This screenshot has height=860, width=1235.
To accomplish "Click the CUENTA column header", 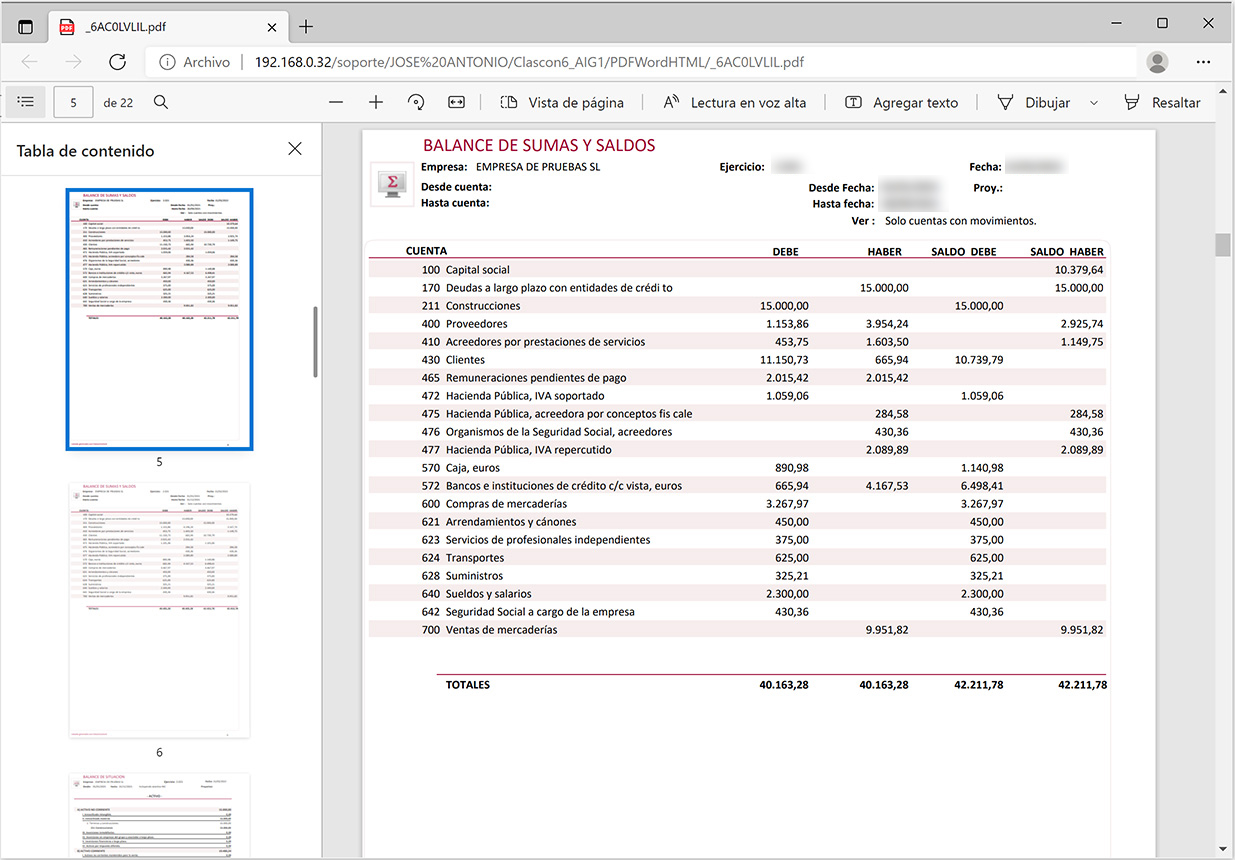I will [426, 251].
